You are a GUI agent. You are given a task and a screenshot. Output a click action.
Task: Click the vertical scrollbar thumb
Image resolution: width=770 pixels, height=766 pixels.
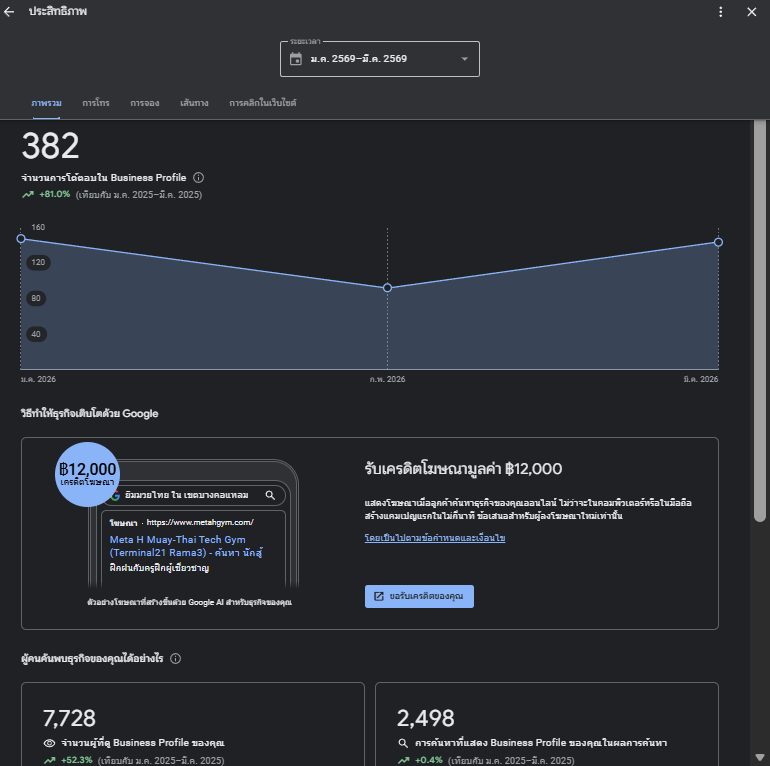point(760,320)
